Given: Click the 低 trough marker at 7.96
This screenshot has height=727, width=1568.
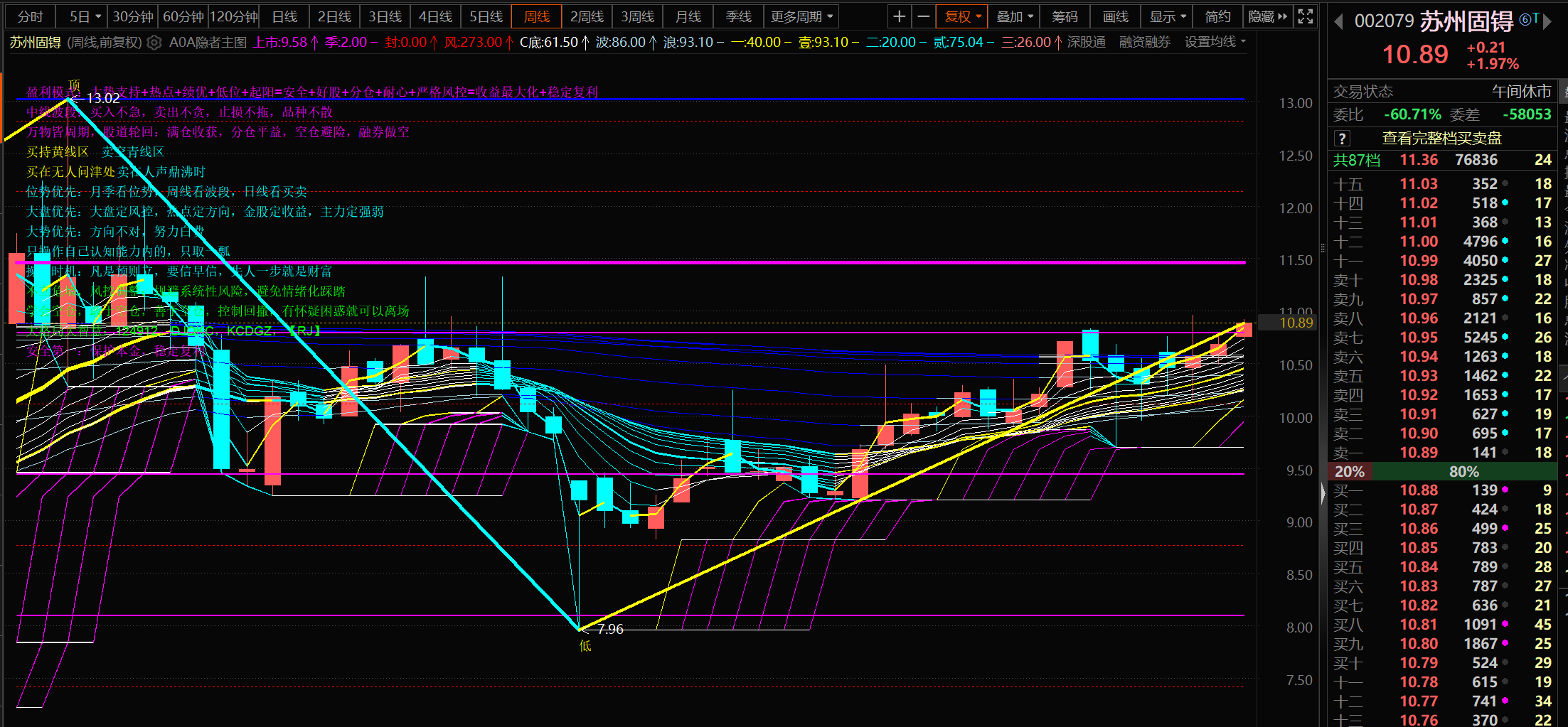Looking at the screenshot, I should (x=585, y=645).
